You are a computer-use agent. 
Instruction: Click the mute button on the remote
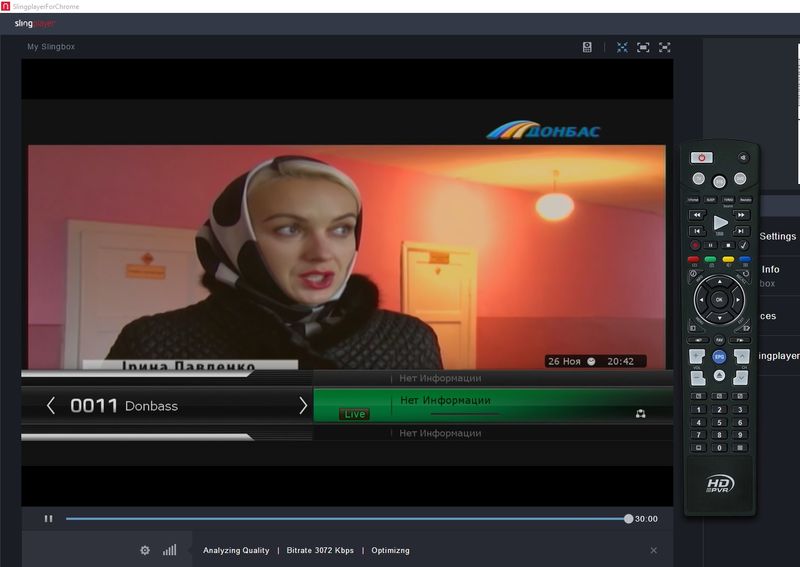[742, 157]
